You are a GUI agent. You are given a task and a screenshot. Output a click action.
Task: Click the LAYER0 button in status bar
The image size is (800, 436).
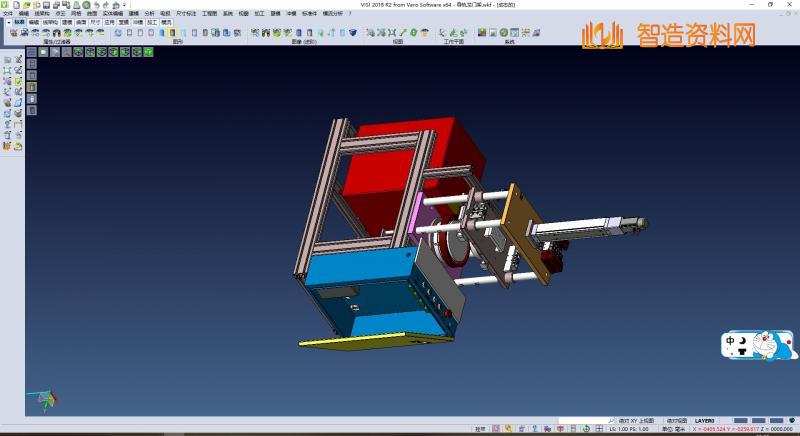[706, 421]
